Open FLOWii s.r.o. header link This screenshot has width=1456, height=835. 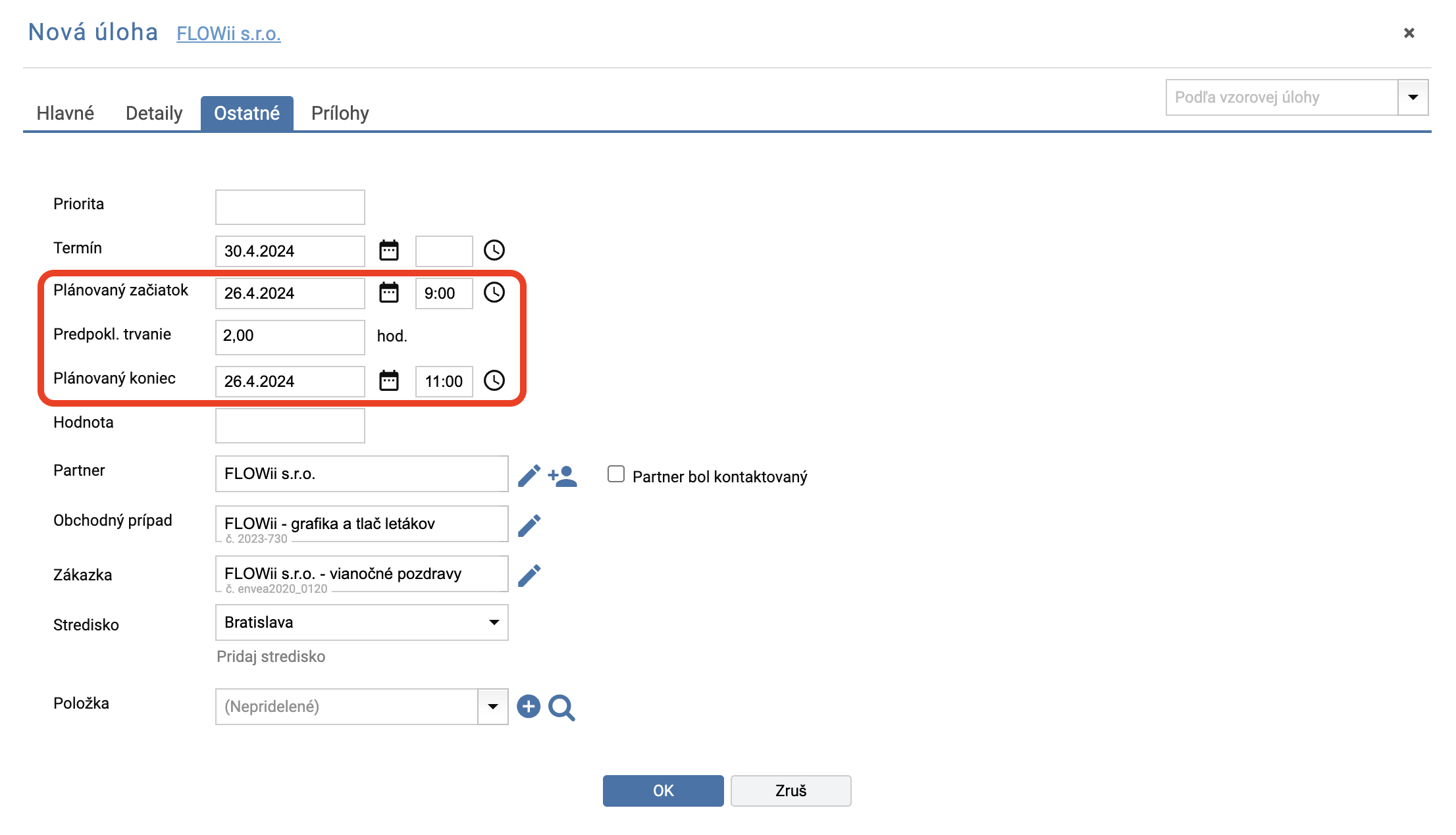(228, 34)
